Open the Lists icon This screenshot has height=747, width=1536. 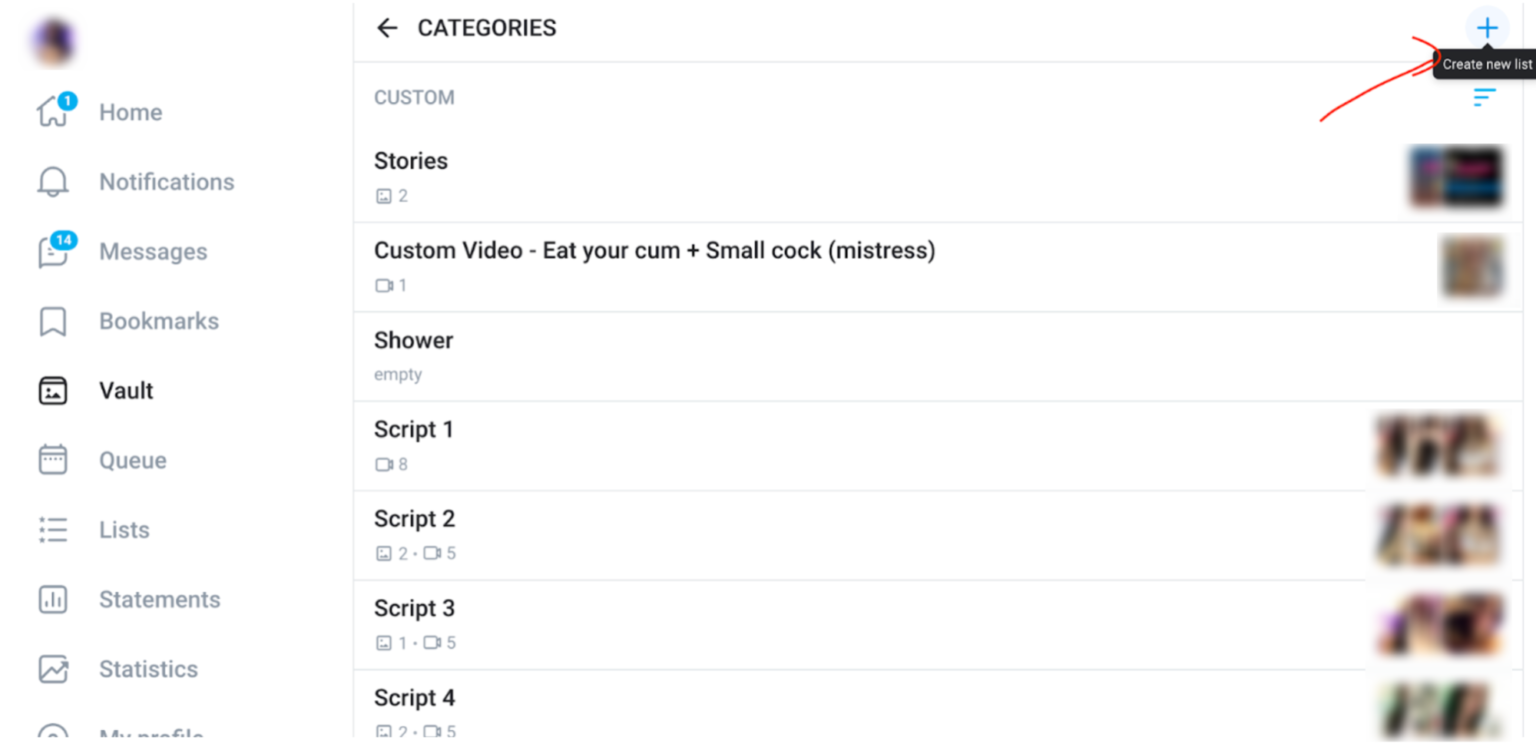(52, 529)
